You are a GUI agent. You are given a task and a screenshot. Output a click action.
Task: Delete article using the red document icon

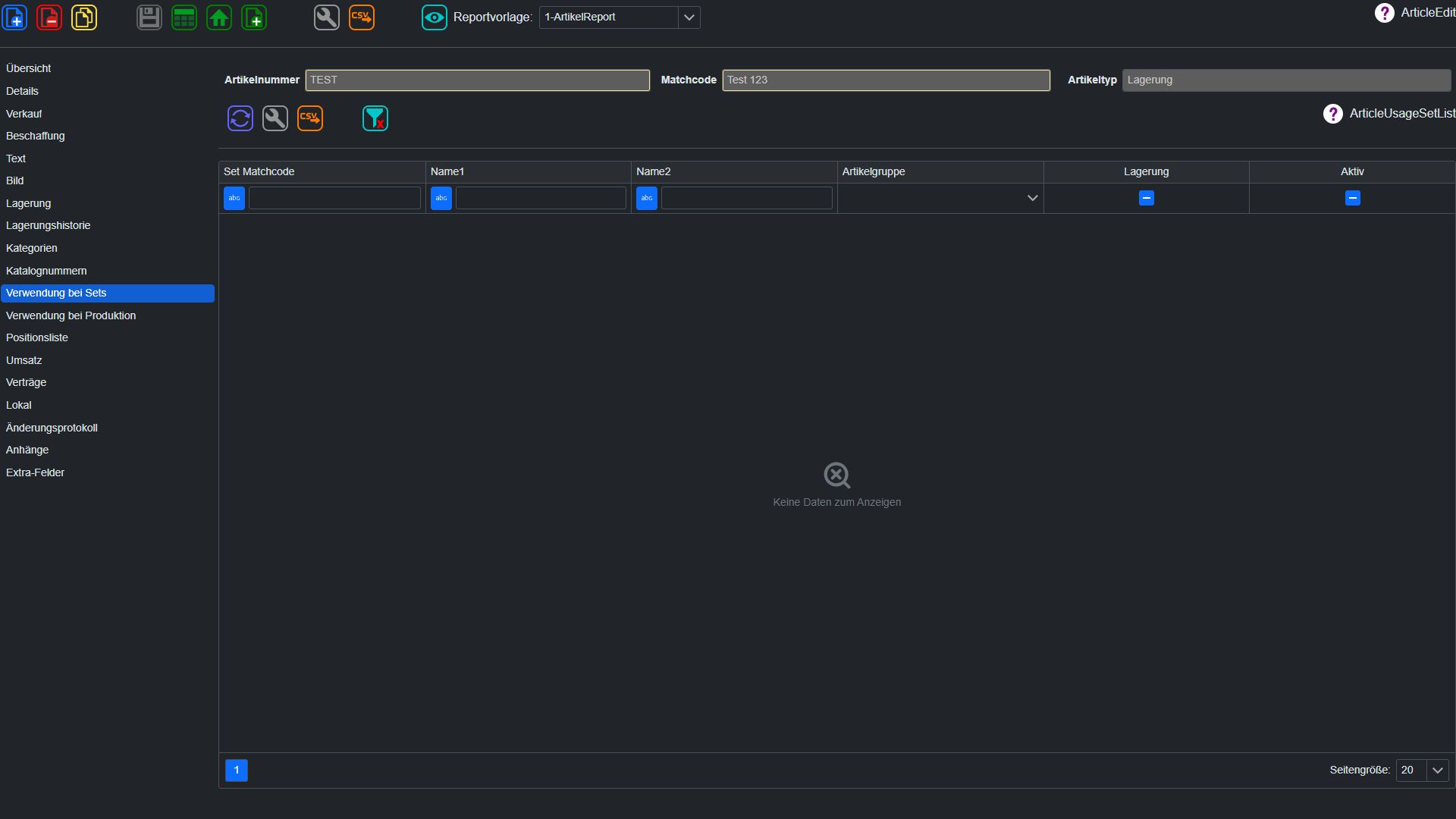[x=49, y=17]
